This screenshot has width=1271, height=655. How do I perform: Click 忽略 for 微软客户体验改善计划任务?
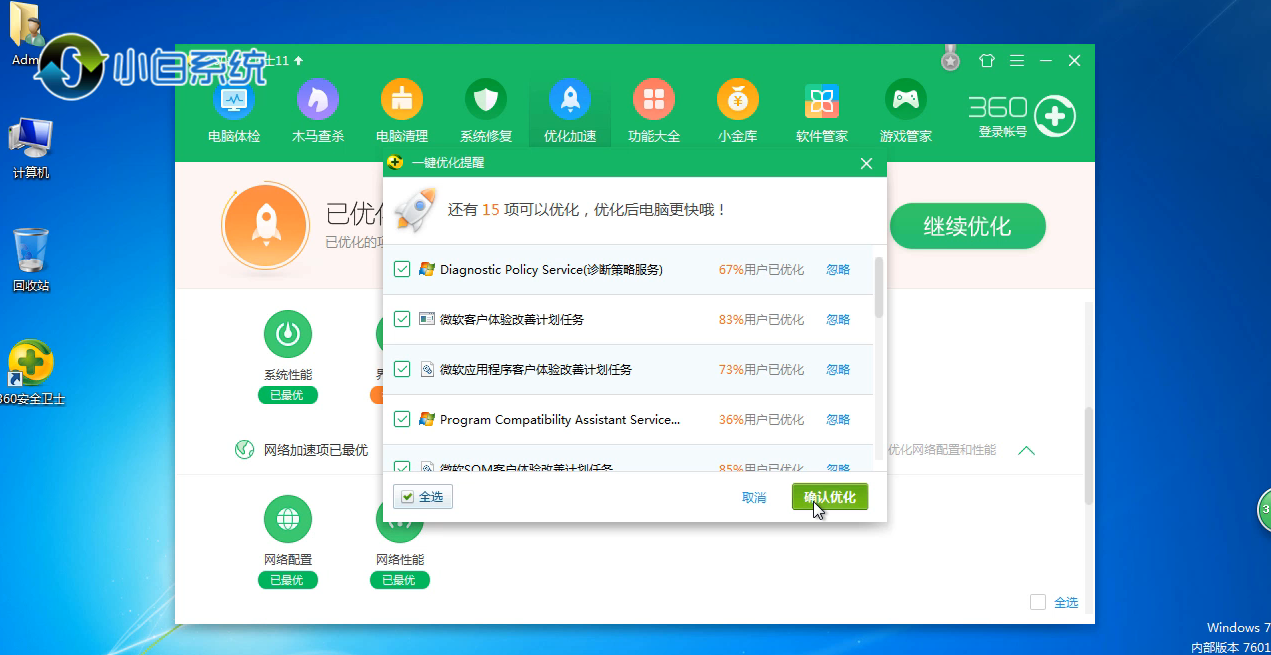pos(838,319)
